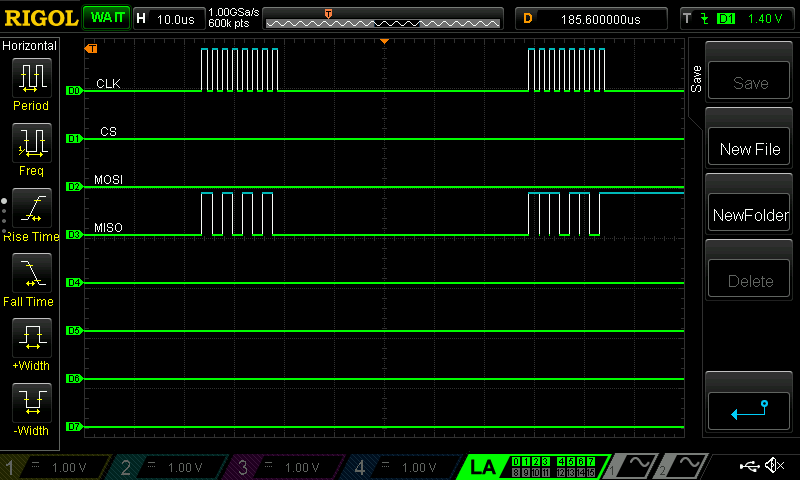Click the falling edge trigger icon

coord(705,19)
